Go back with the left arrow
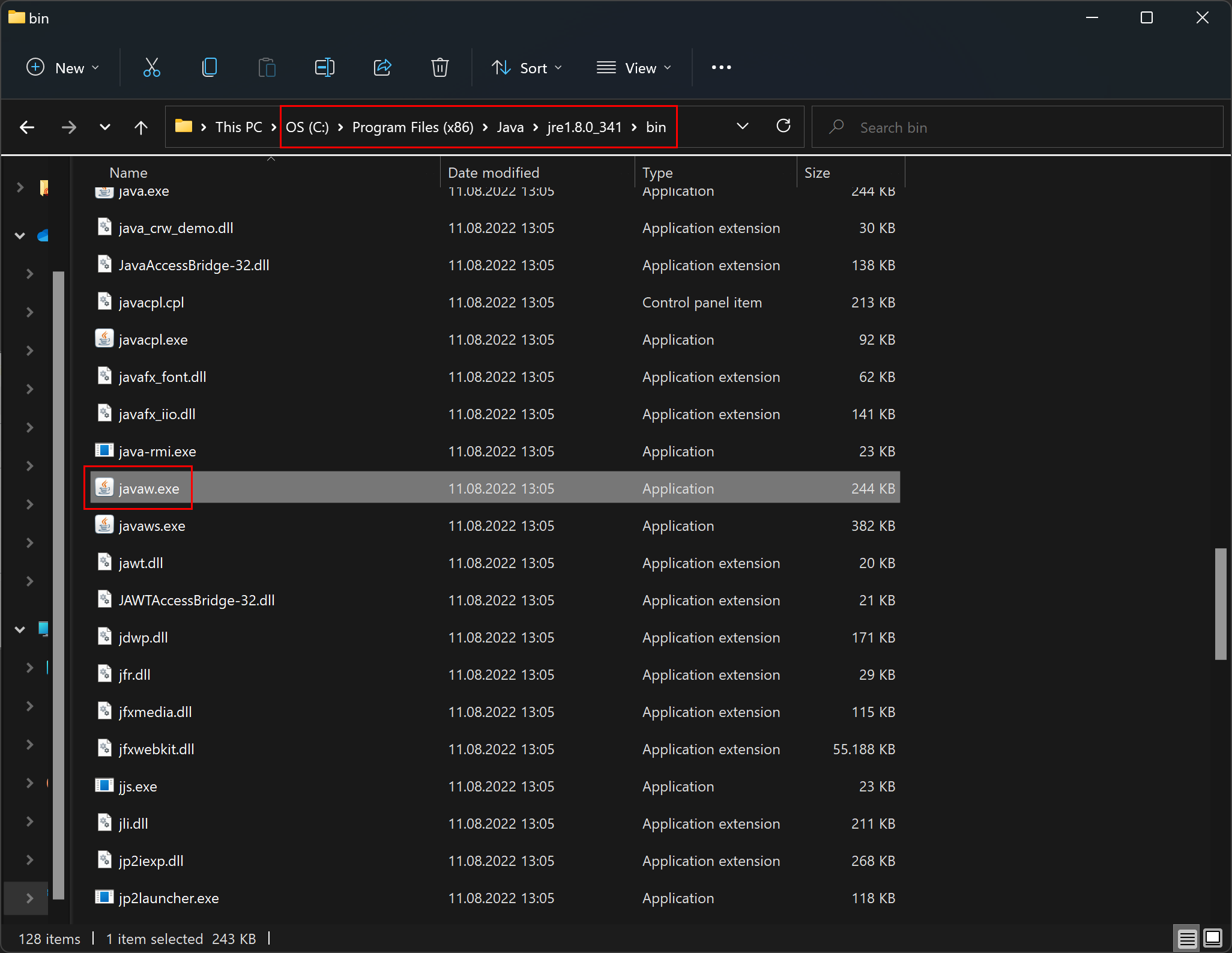Image resolution: width=1232 pixels, height=953 pixels. [x=27, y=127]
